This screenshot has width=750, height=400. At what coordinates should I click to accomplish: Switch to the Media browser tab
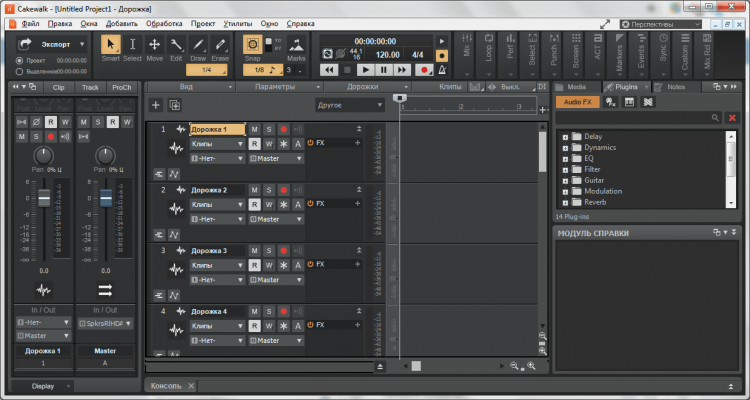tap(577, 87)
